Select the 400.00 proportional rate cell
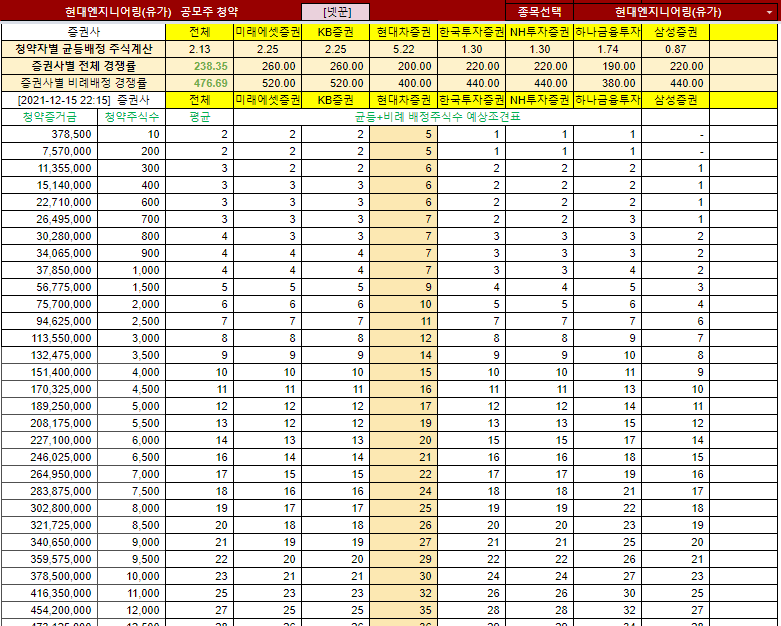Screen dimensions: 781x626 click(x=403, y=83)
